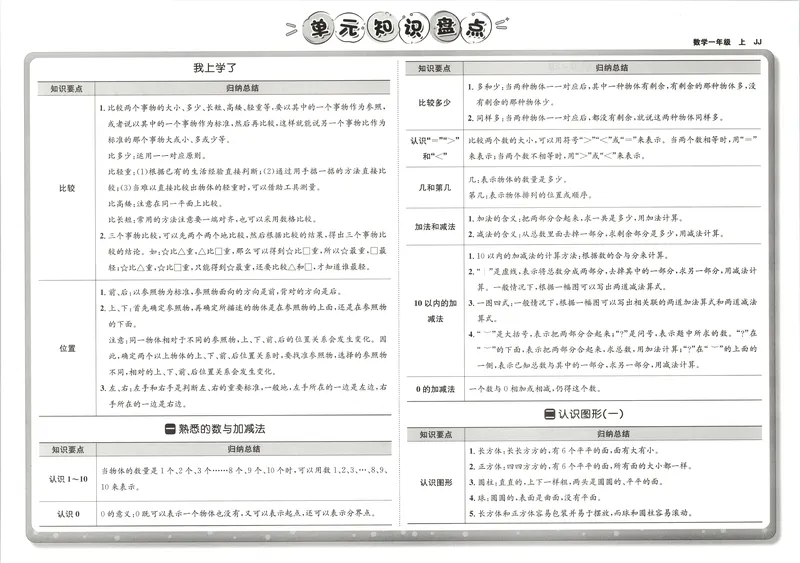Viewport: 800px width, 563px height.
Task: Click the label '认识"="">"和"<"'
Action: pos(435,149)
